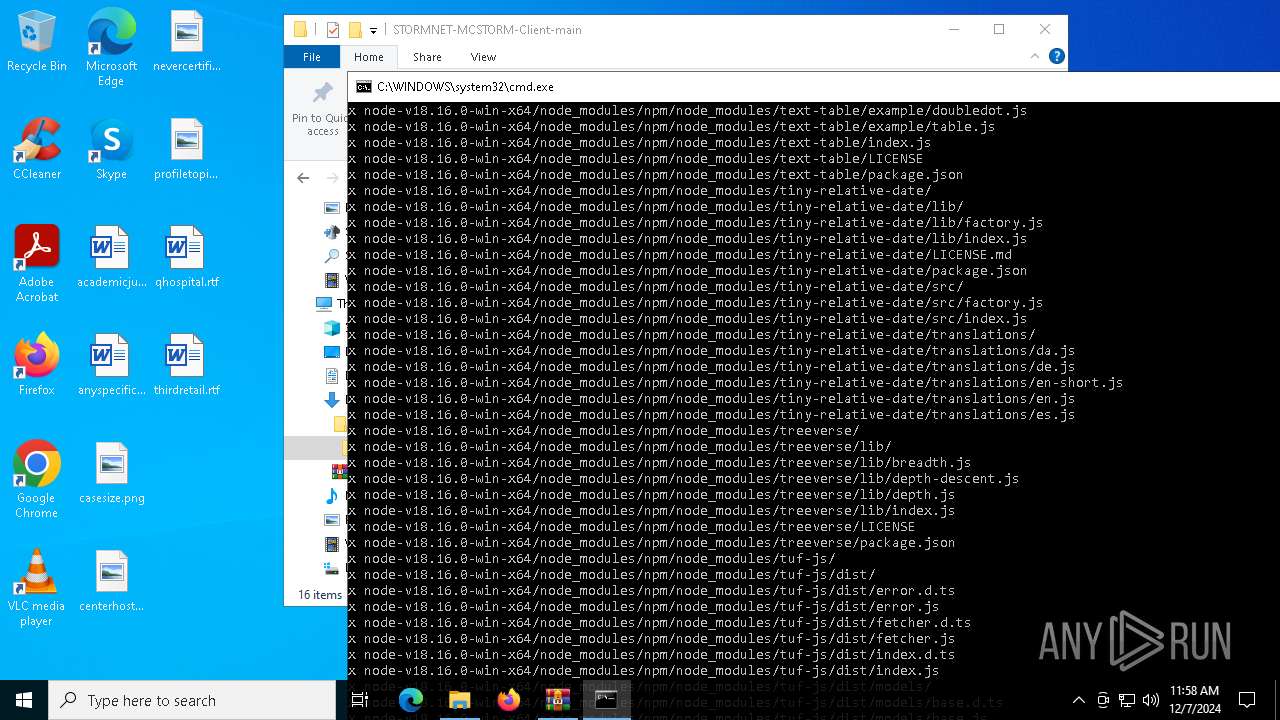Image resolution: width=1280 pixels, height=720 pixels.
Task: Switch to cmd window via taskbar
Action: point(606,700)
